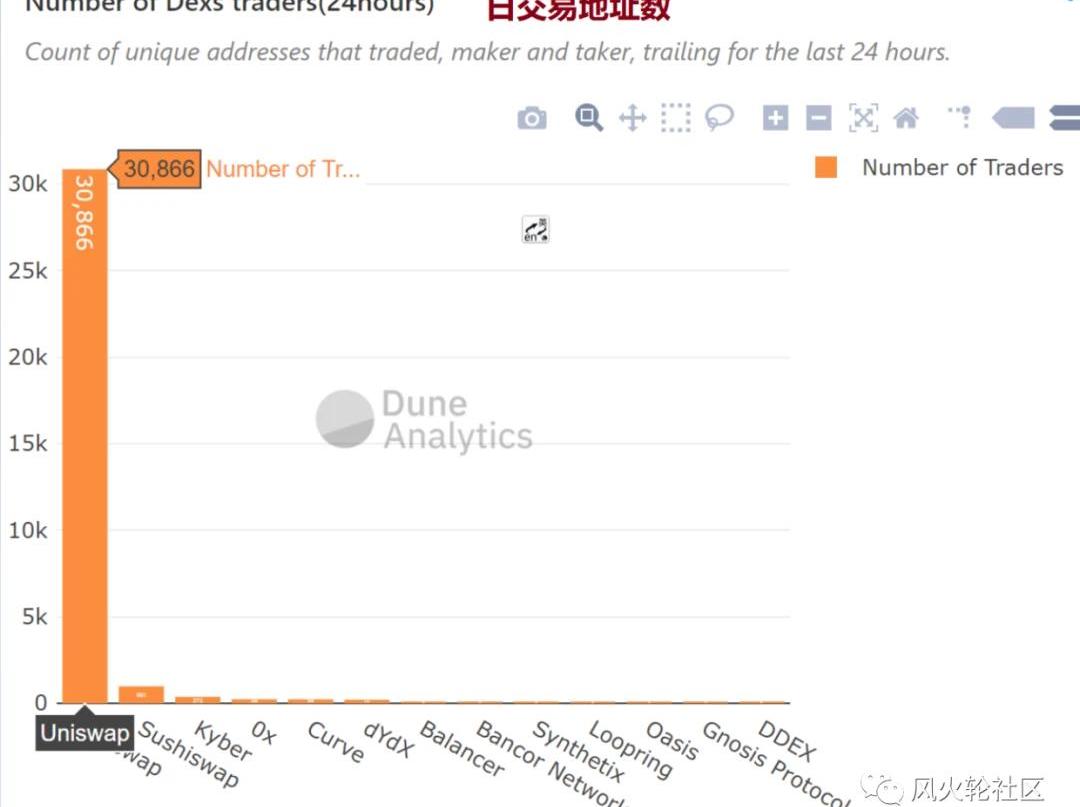Enable compare data on hover

point(1065,118)
